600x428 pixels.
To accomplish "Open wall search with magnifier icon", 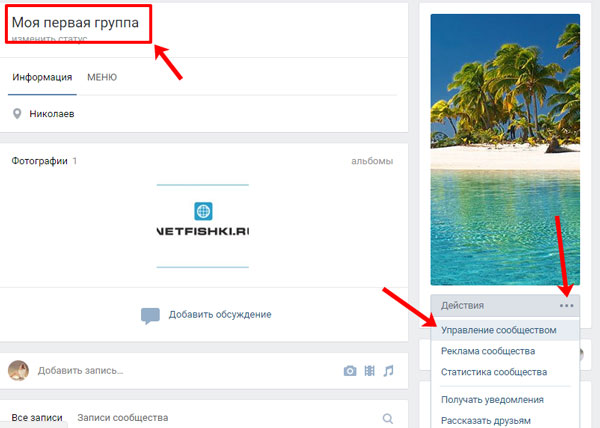I will tap(388, 418).
